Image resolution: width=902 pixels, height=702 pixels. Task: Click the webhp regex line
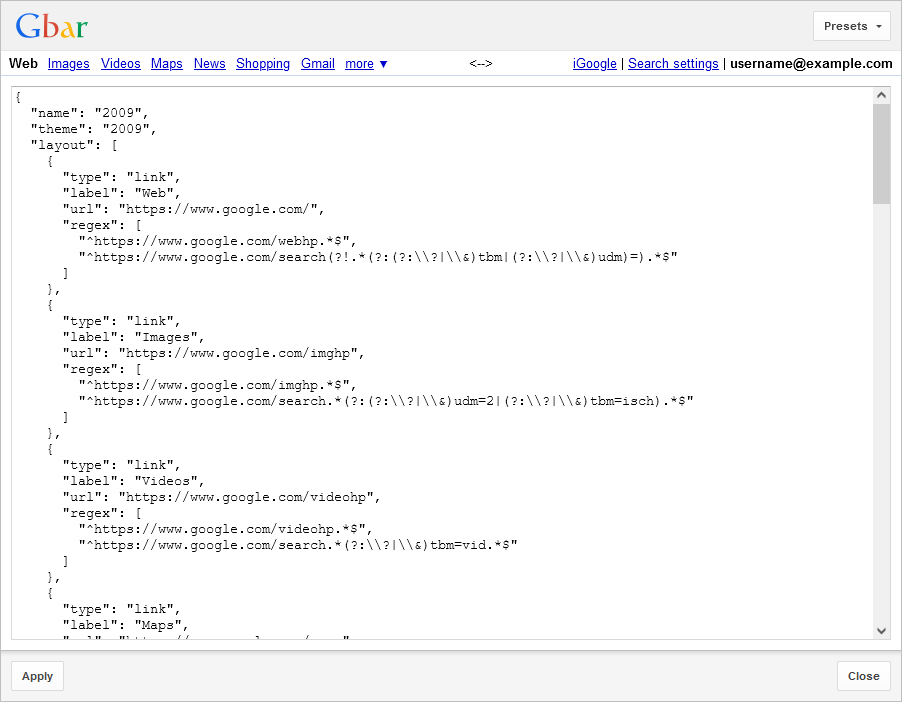pos(217,241)
